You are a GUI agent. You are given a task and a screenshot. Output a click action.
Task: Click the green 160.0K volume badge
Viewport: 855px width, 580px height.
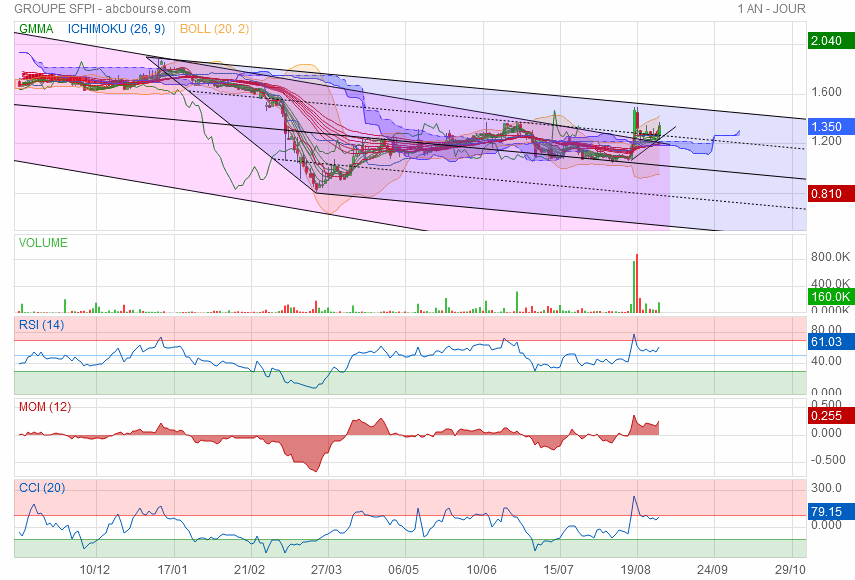pyautogui.click(x=830, y=297)
